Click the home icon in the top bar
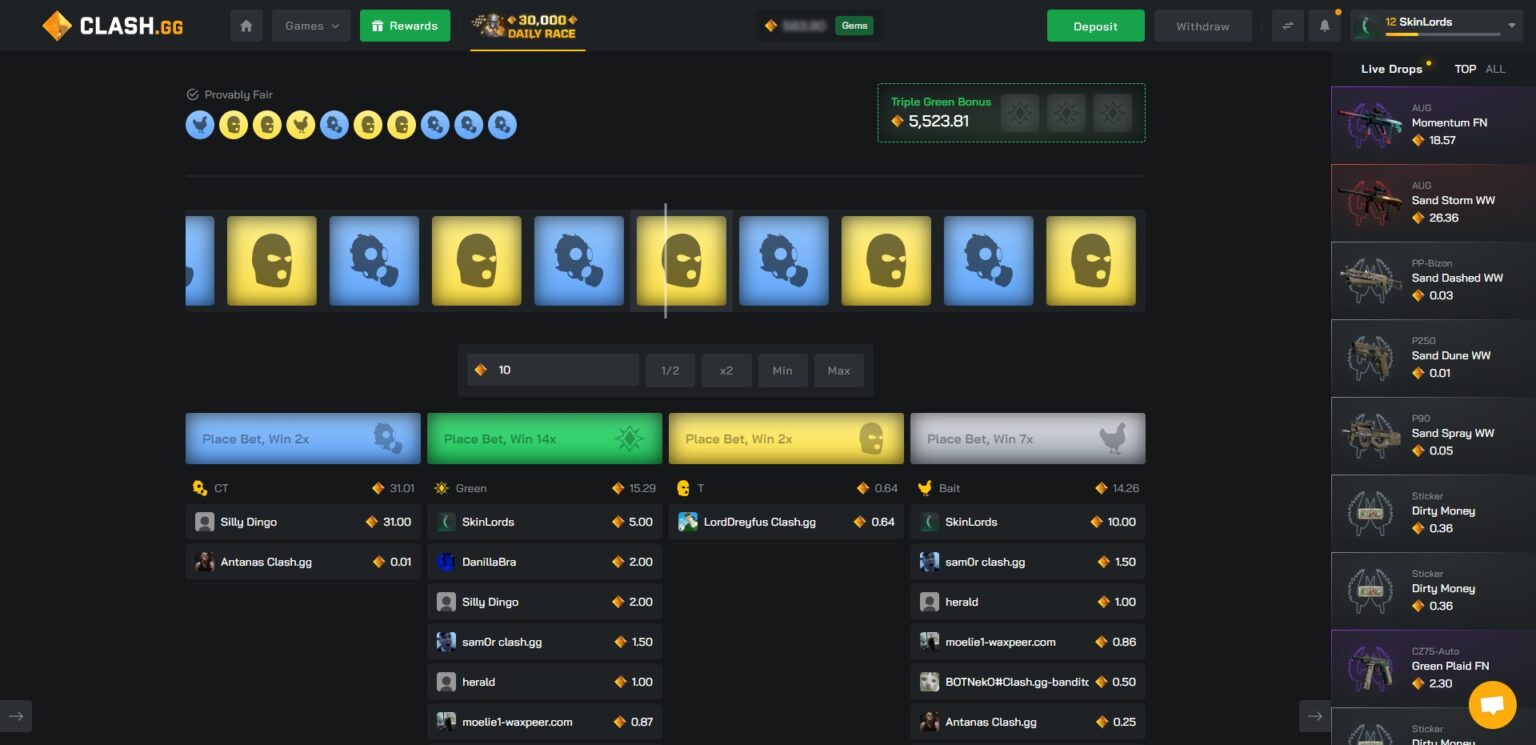This screenshot has height=745, width=1536. click(x=246, y=25)
